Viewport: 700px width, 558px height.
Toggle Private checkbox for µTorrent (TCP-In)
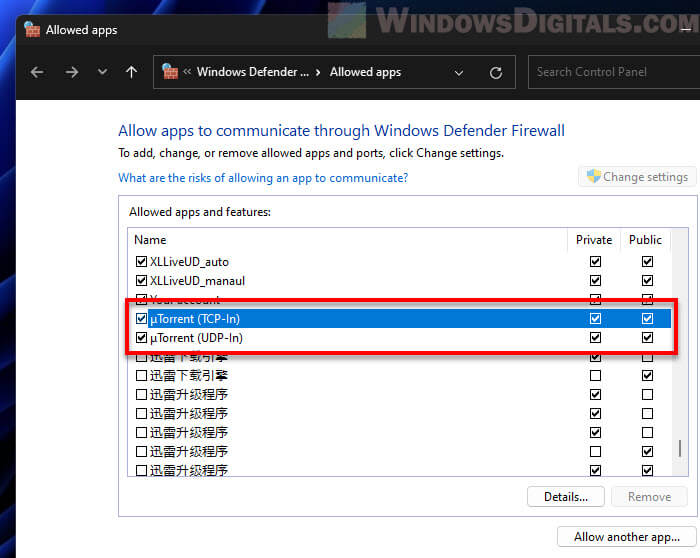click(x=595, y=318)
